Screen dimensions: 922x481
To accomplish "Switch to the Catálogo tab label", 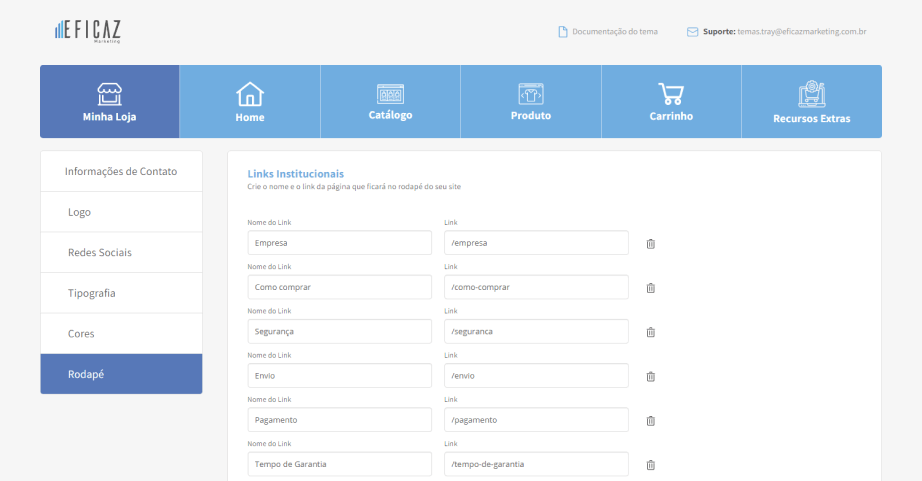I will click(390, 115).
